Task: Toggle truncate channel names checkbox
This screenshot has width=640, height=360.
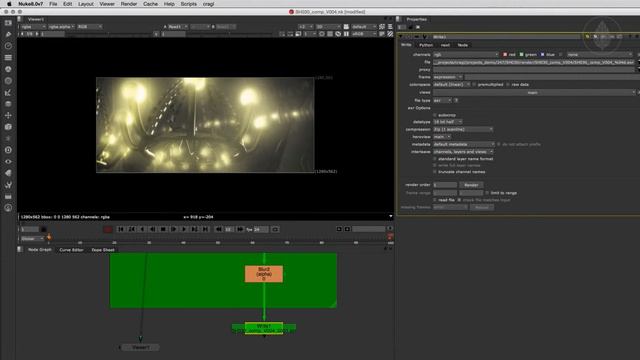Action: (x=435, y=172)
